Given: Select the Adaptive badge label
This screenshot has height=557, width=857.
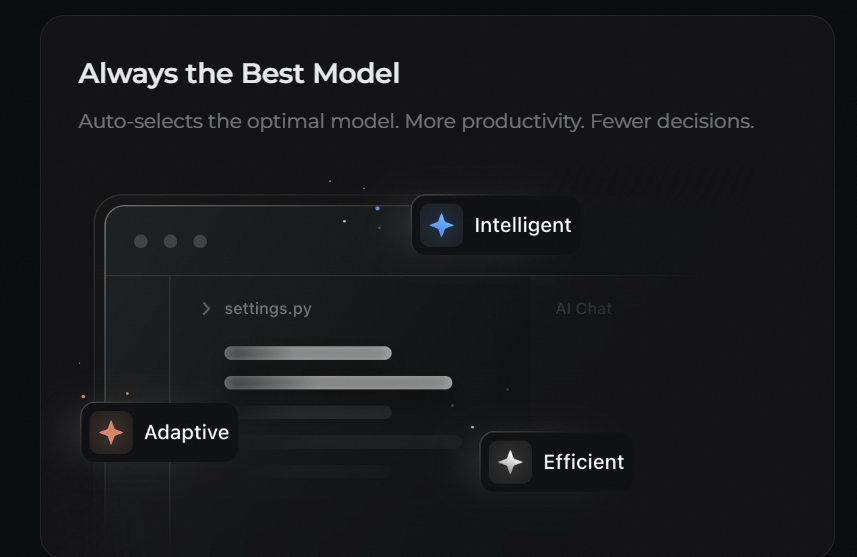Looking at the screenshot, I should pos(186,432).
